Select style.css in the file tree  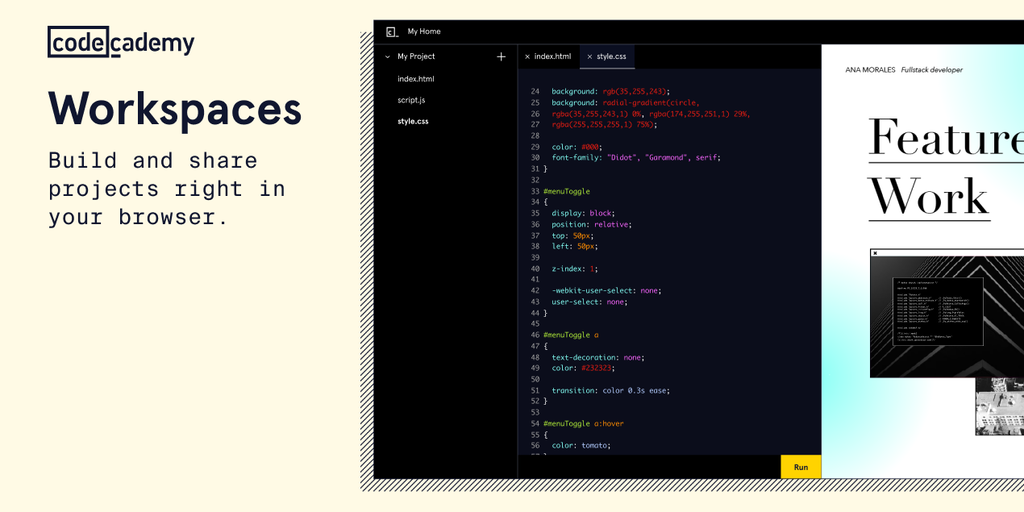pyautogui.click(x=413, y=121)
